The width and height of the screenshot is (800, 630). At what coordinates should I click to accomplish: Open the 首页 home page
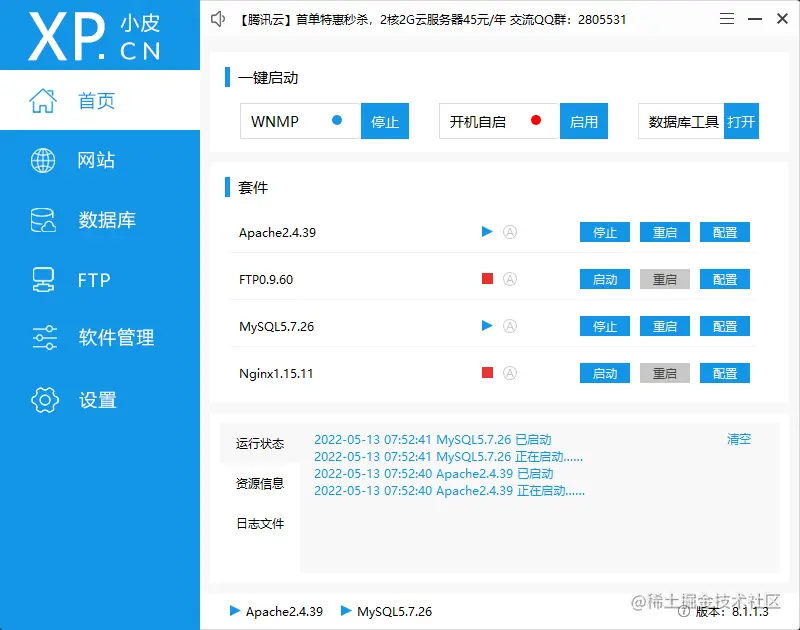point(100,100)
